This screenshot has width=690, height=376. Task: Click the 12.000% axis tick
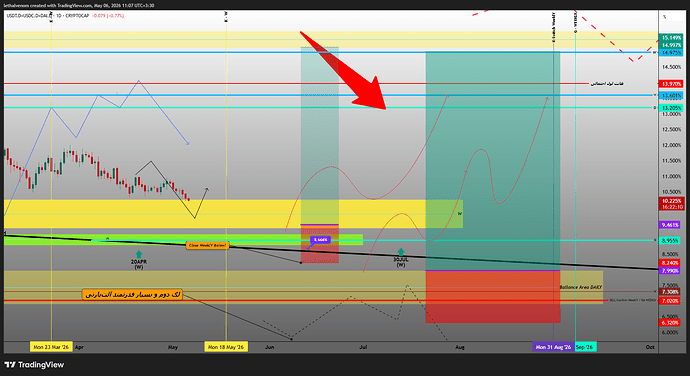(671, 145)
